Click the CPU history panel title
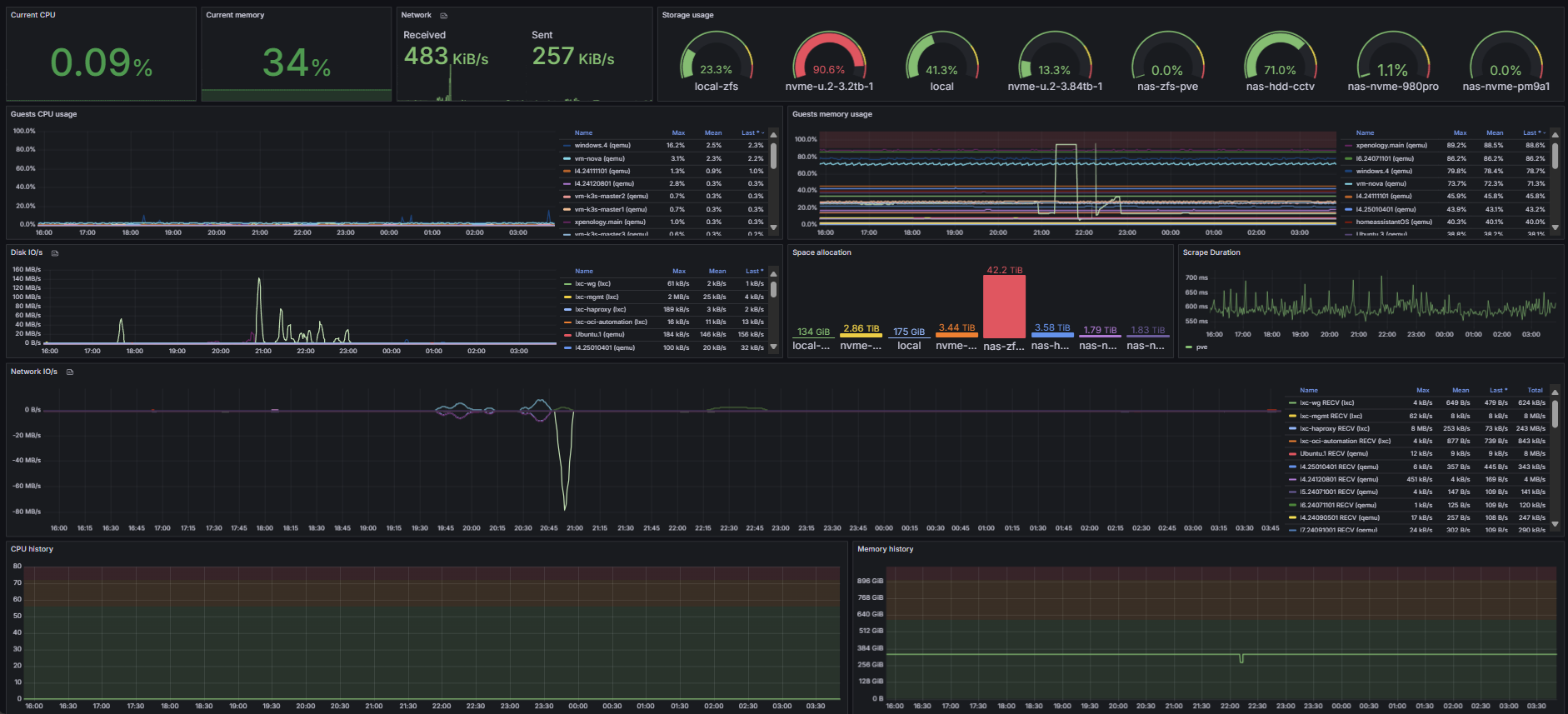Viewport: 1568px width, 714px height. click(32, 549)
